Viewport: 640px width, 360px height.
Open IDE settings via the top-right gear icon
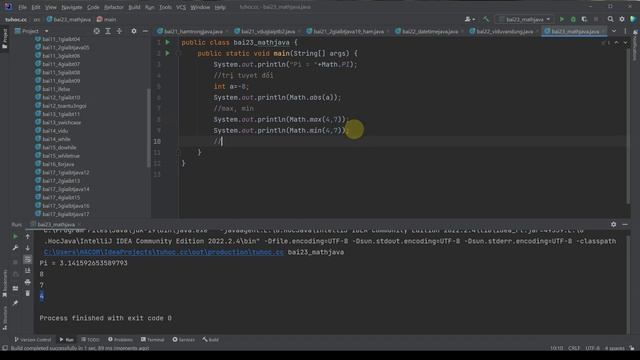pyautogui.click(x=622, y=19)
